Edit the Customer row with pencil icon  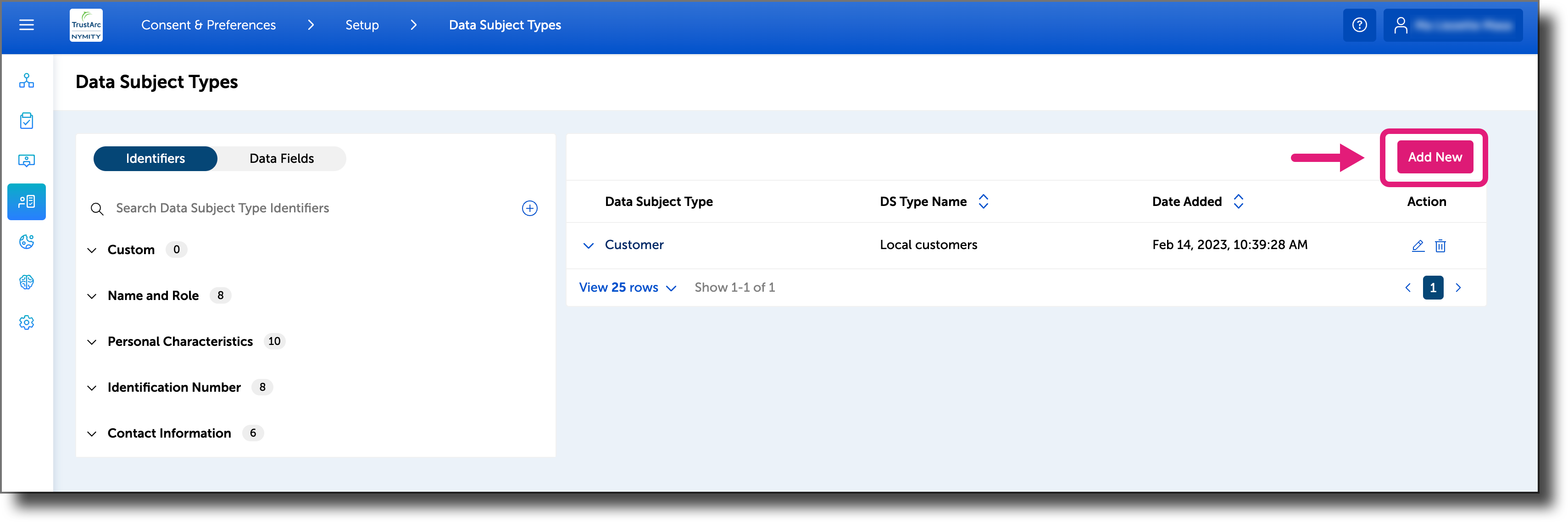(x=1418, y=245)
